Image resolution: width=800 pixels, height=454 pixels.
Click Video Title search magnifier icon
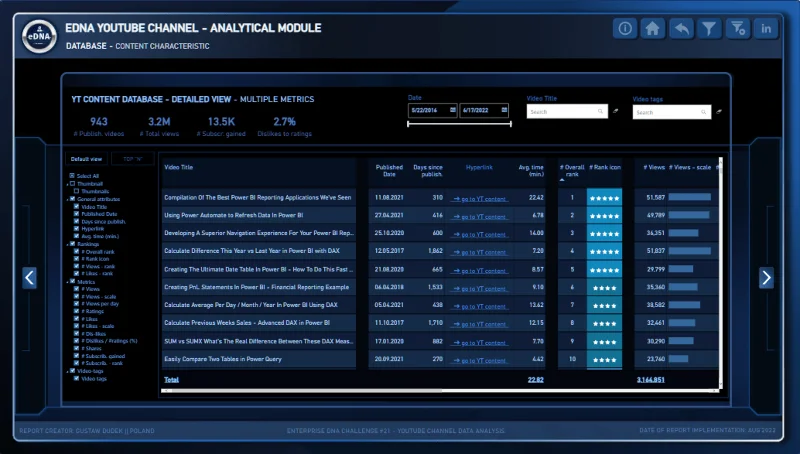pyautogui.click(x=601, y=111)
